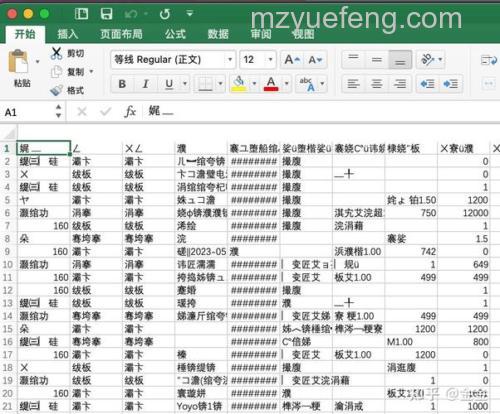Expand underline style dropdown arrow
Image resolution: width=500 pixels, height=414 pixels.
[185, 84]
